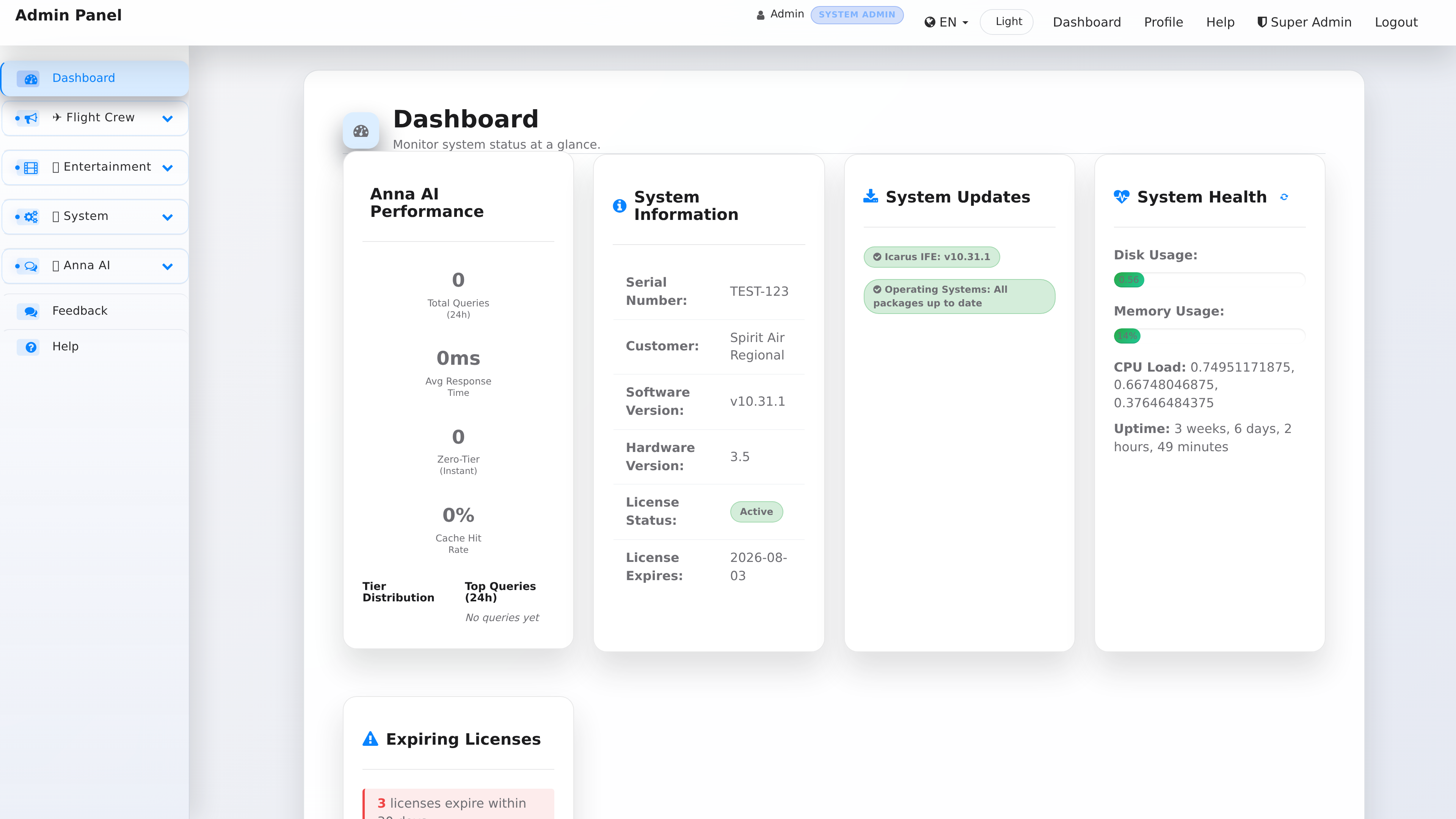Click the Feedback comments icon

click(31, 311)
